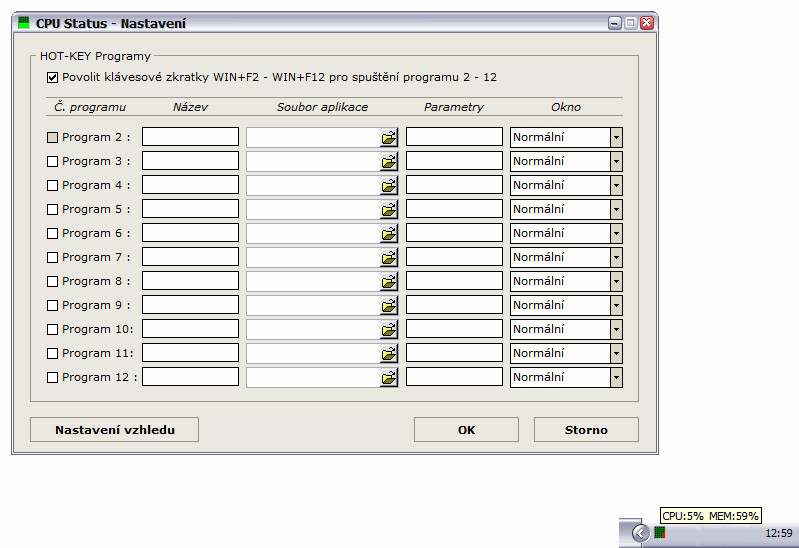Click Parametry field for Program 4
Screen dimensions: 799x548
tap(454, 185)
